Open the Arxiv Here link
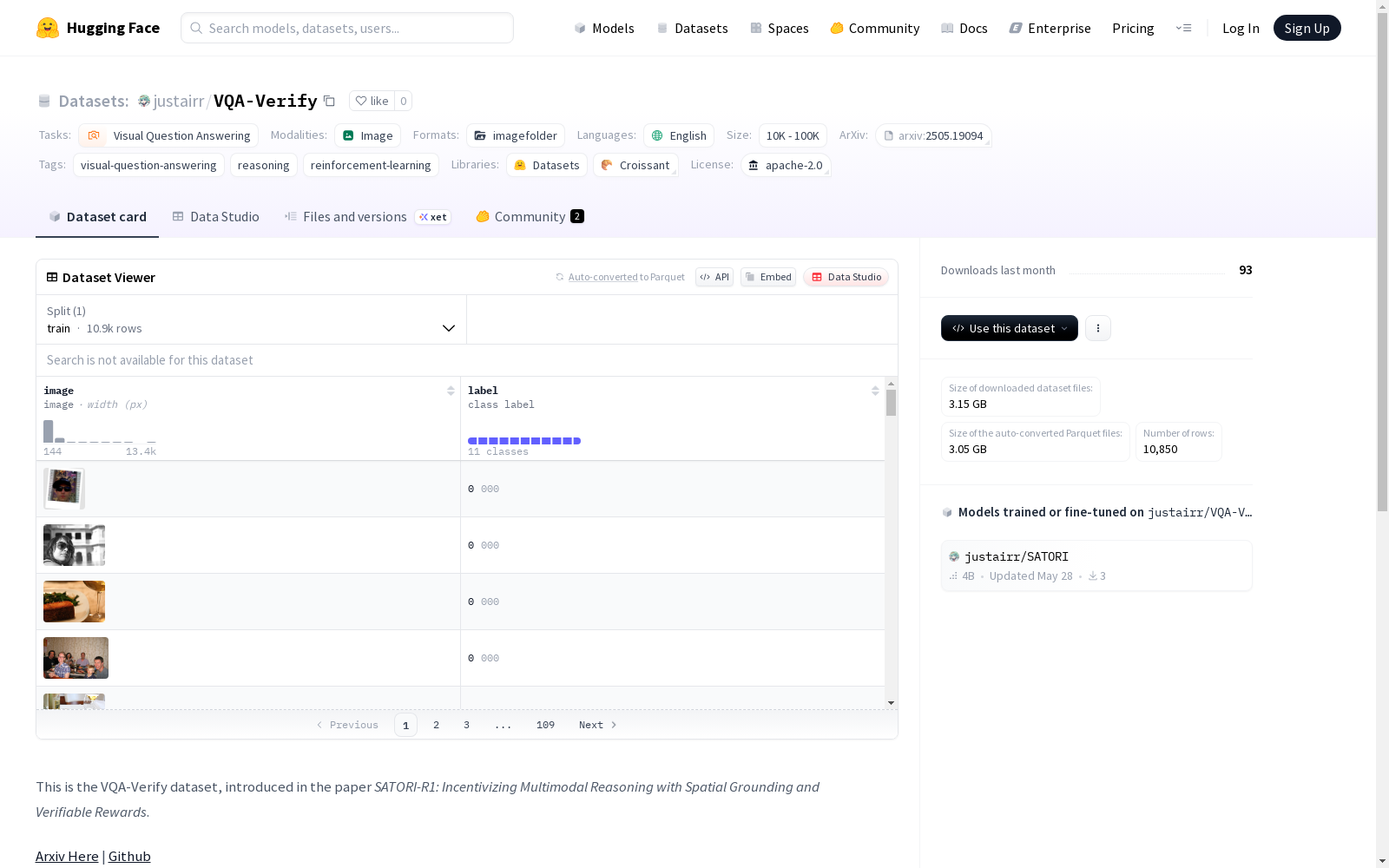The width and height of the screenshot is (1389, 868). 67,856
